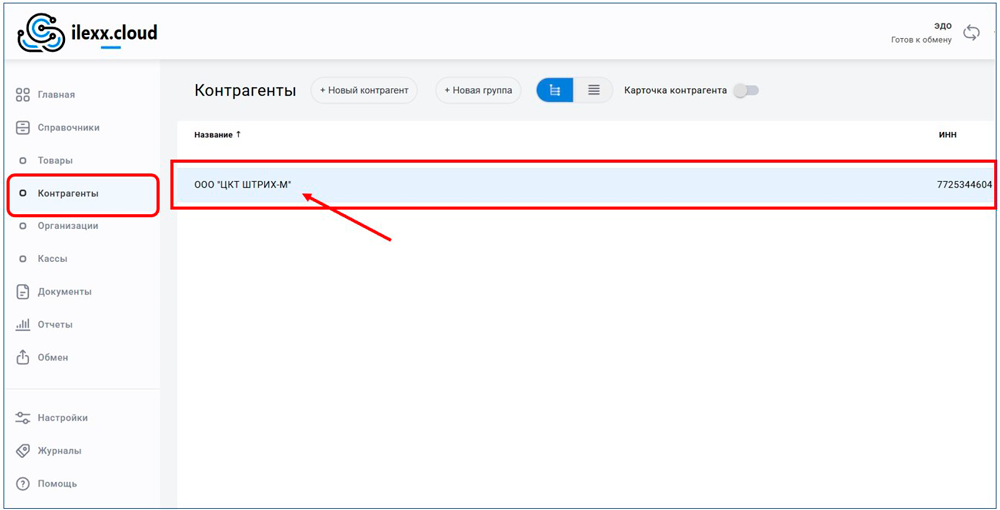Click the Журналы tag icon
1000x510 pixels.
[23, 451]
